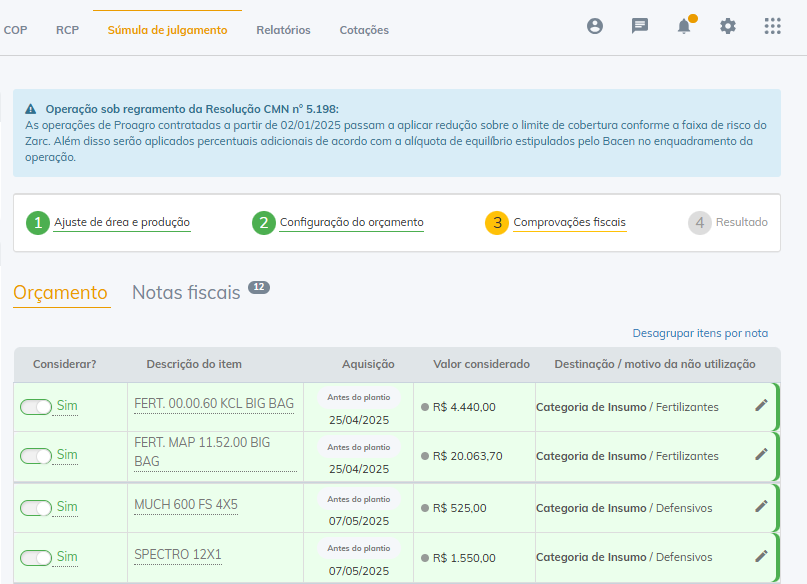Open the chat messages icon
Screen dimensions: 807x584
click(x=640, y=27)
